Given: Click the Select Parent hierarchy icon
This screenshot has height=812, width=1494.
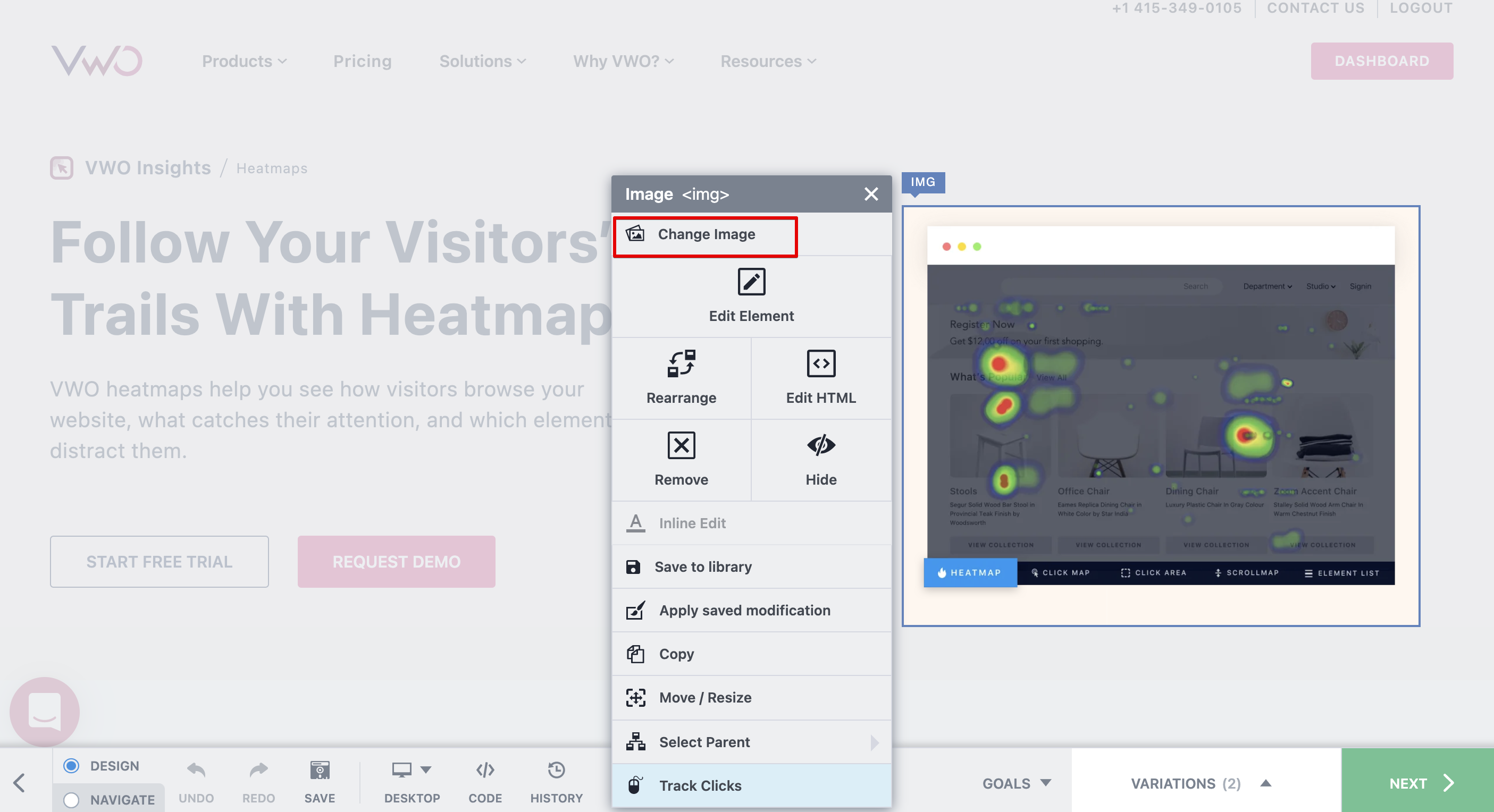Looking at the screenshot, I should pyautogui.click(x=635, y=741).
